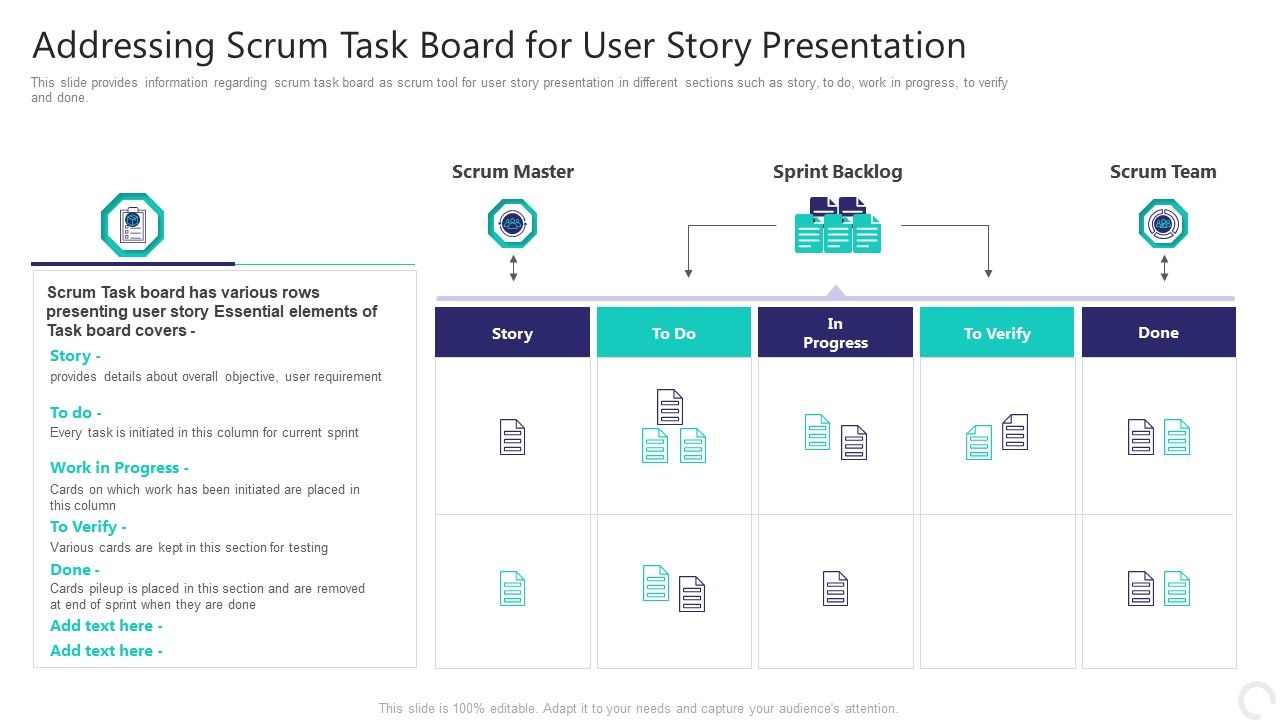
Task: Select the Done column header
Action: [x=1159, y=332]
